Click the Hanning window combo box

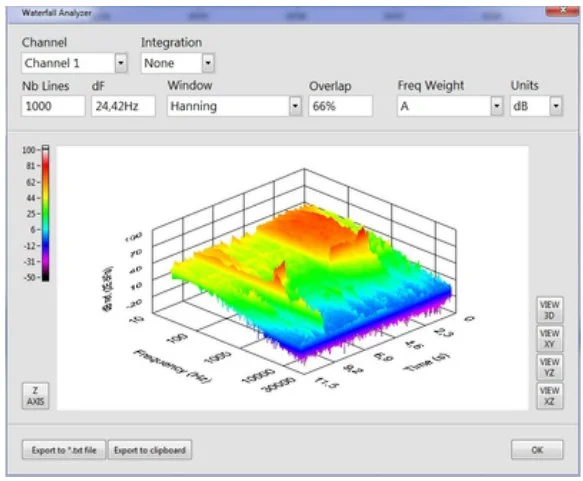pos(234,106)
